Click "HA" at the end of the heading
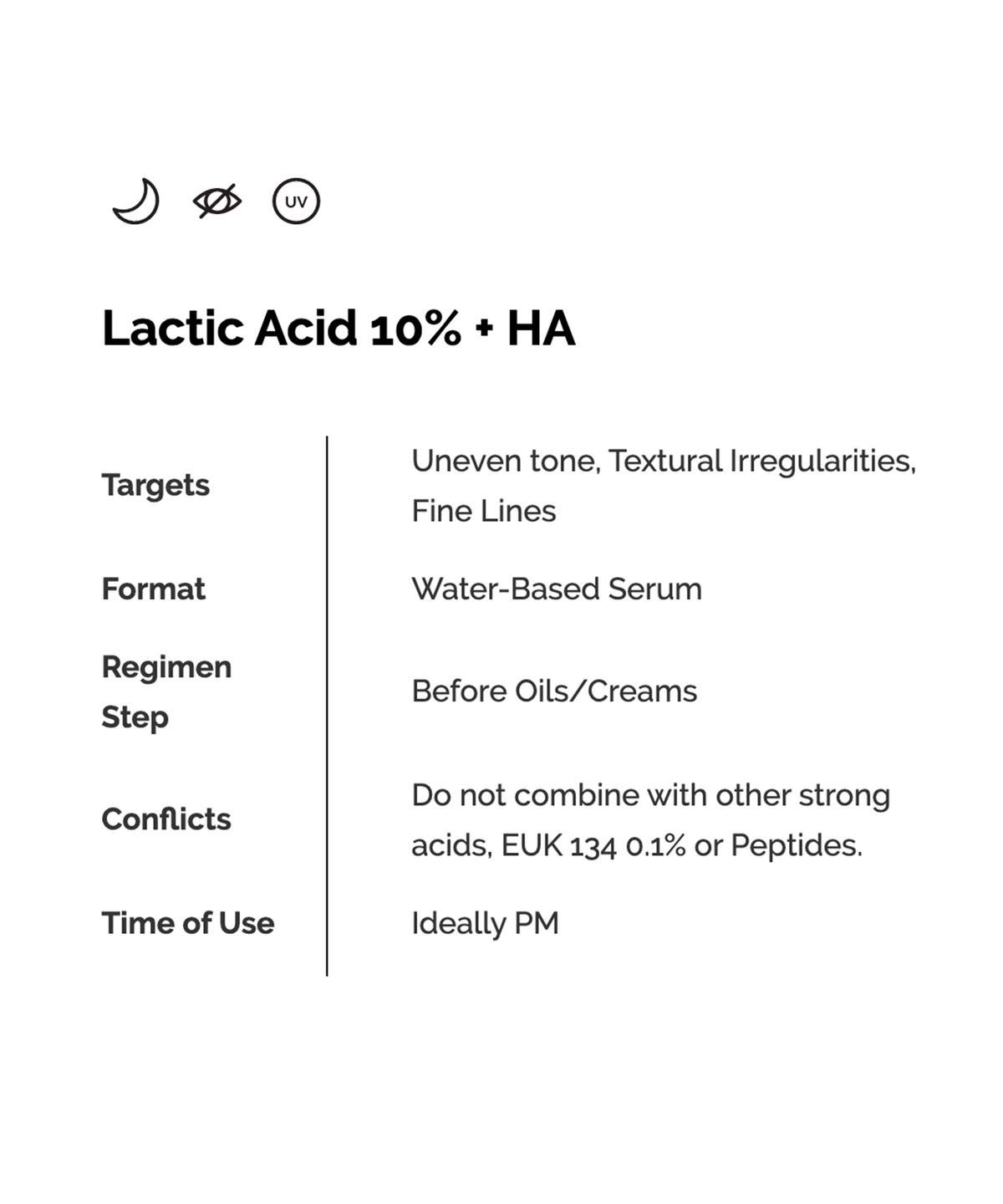 click(541, 328)
